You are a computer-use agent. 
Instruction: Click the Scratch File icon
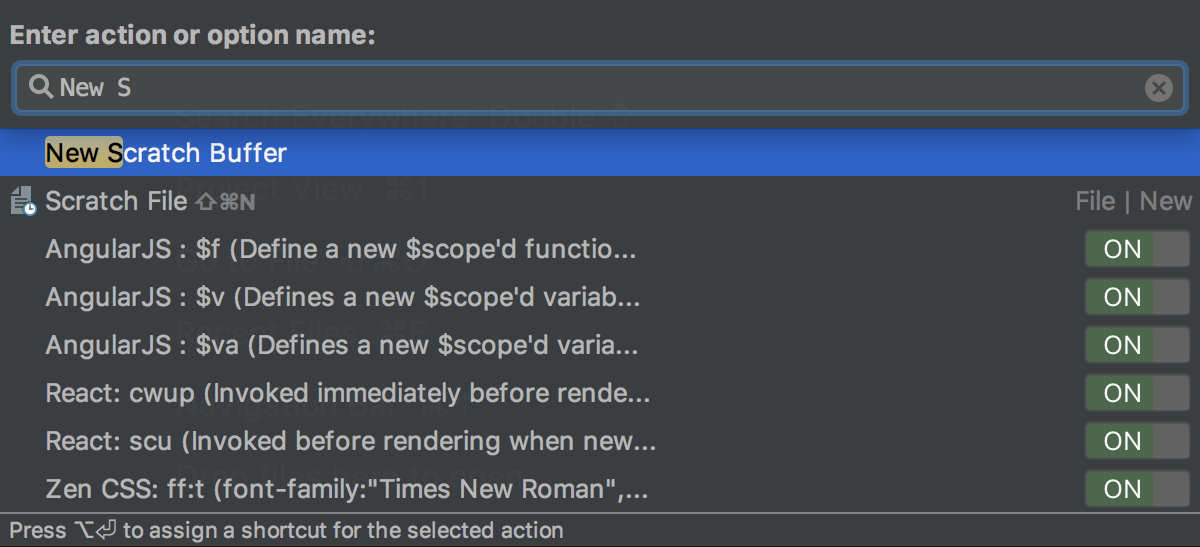click(x=23, y=201)
